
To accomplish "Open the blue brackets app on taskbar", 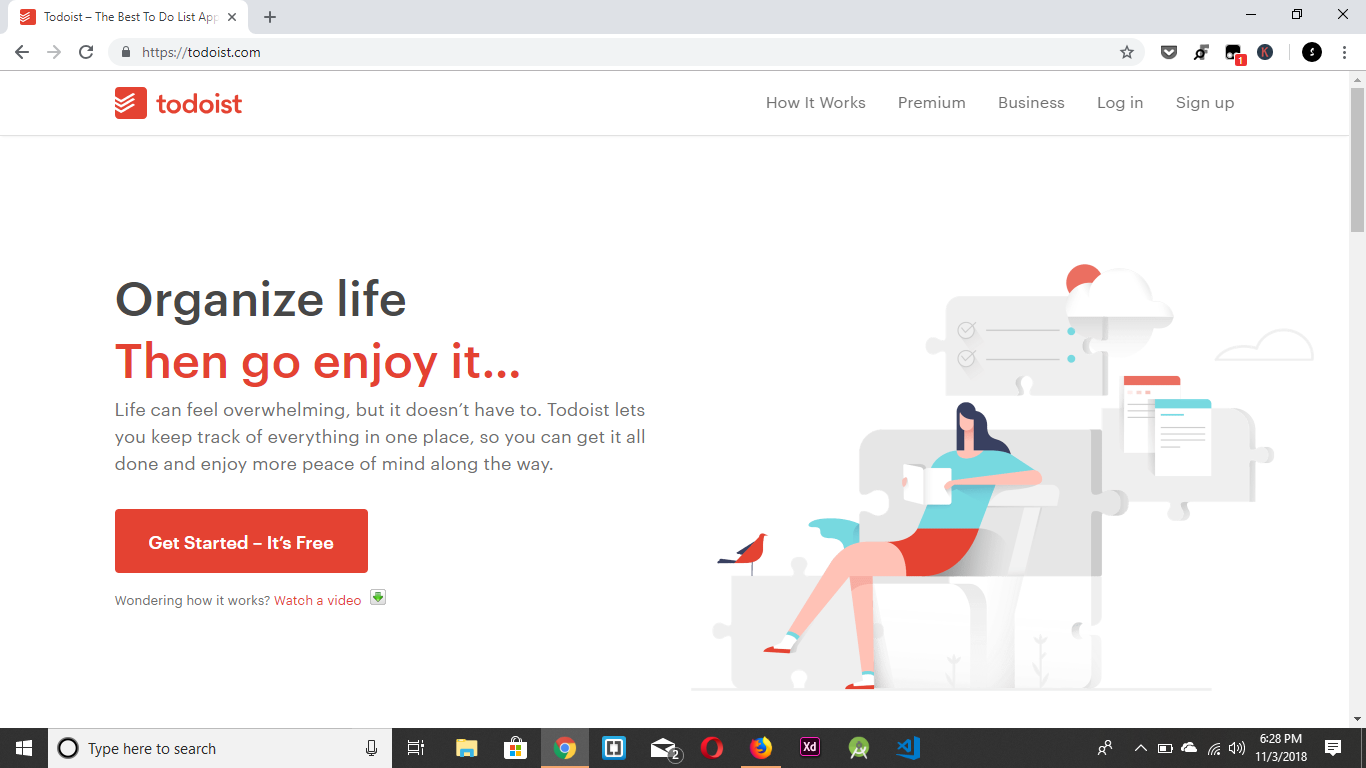I will pos(614,748).
